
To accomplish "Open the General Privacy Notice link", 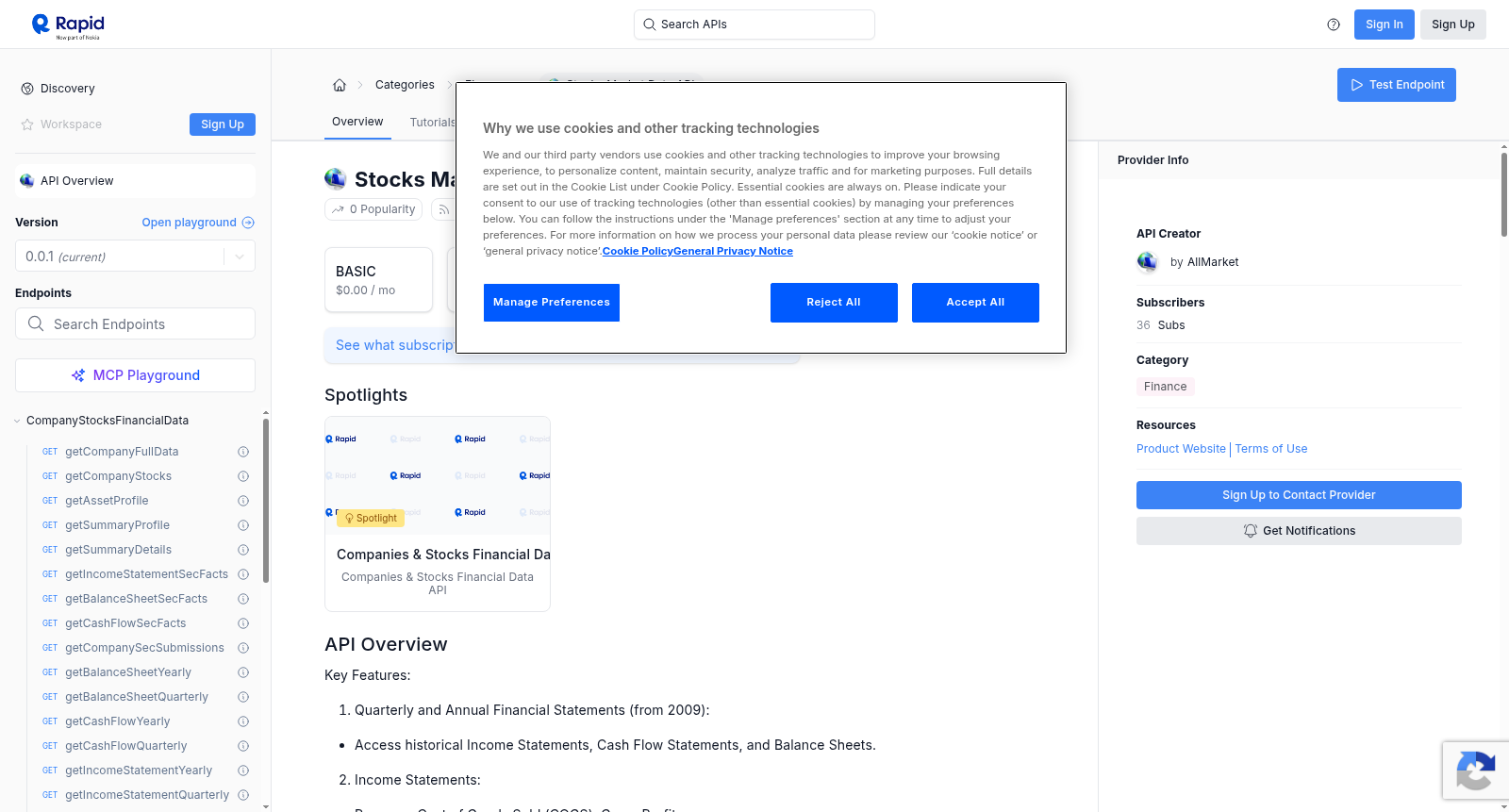I will pos(733,251).
